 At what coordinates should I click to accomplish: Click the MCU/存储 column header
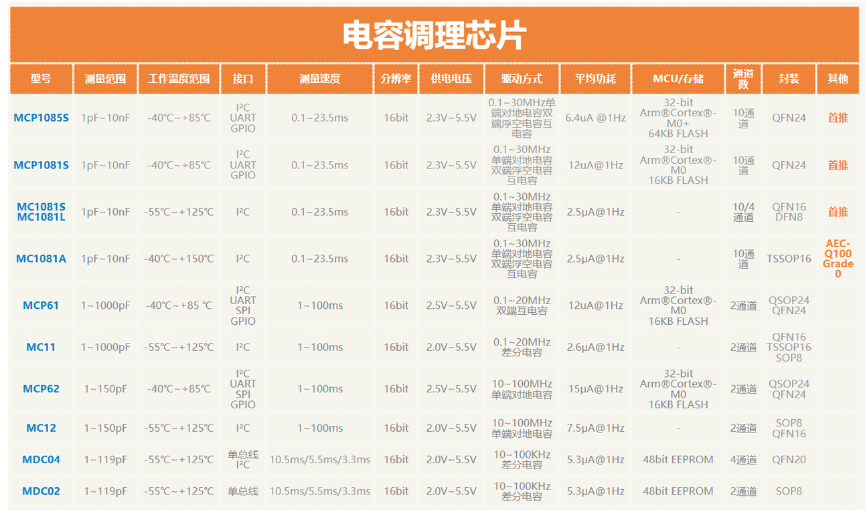[x=678, y=79]
